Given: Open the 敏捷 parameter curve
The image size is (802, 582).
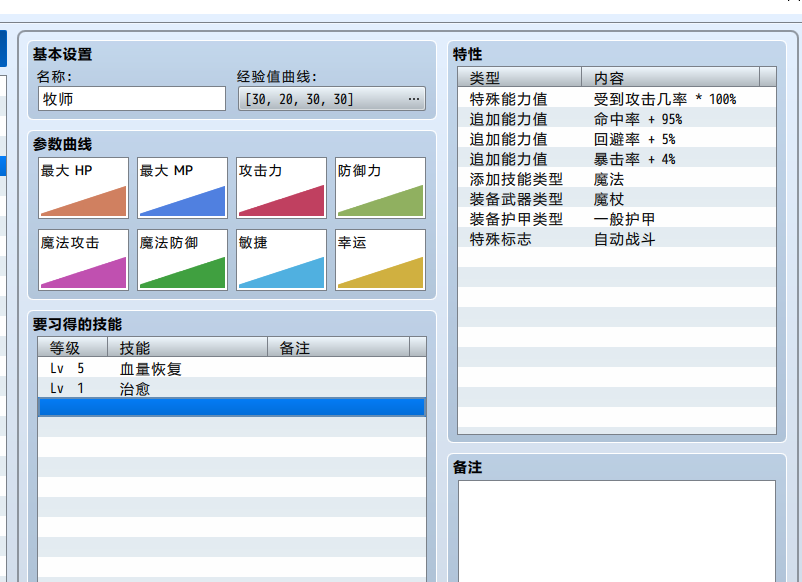Looking at the screenshot, I should [281, 260].
